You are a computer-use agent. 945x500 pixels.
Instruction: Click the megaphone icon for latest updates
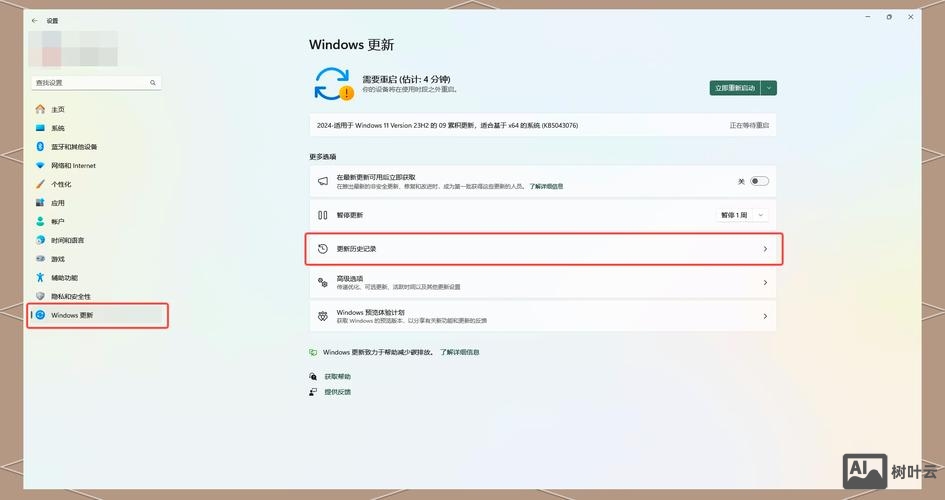click(x=323, y=181)
